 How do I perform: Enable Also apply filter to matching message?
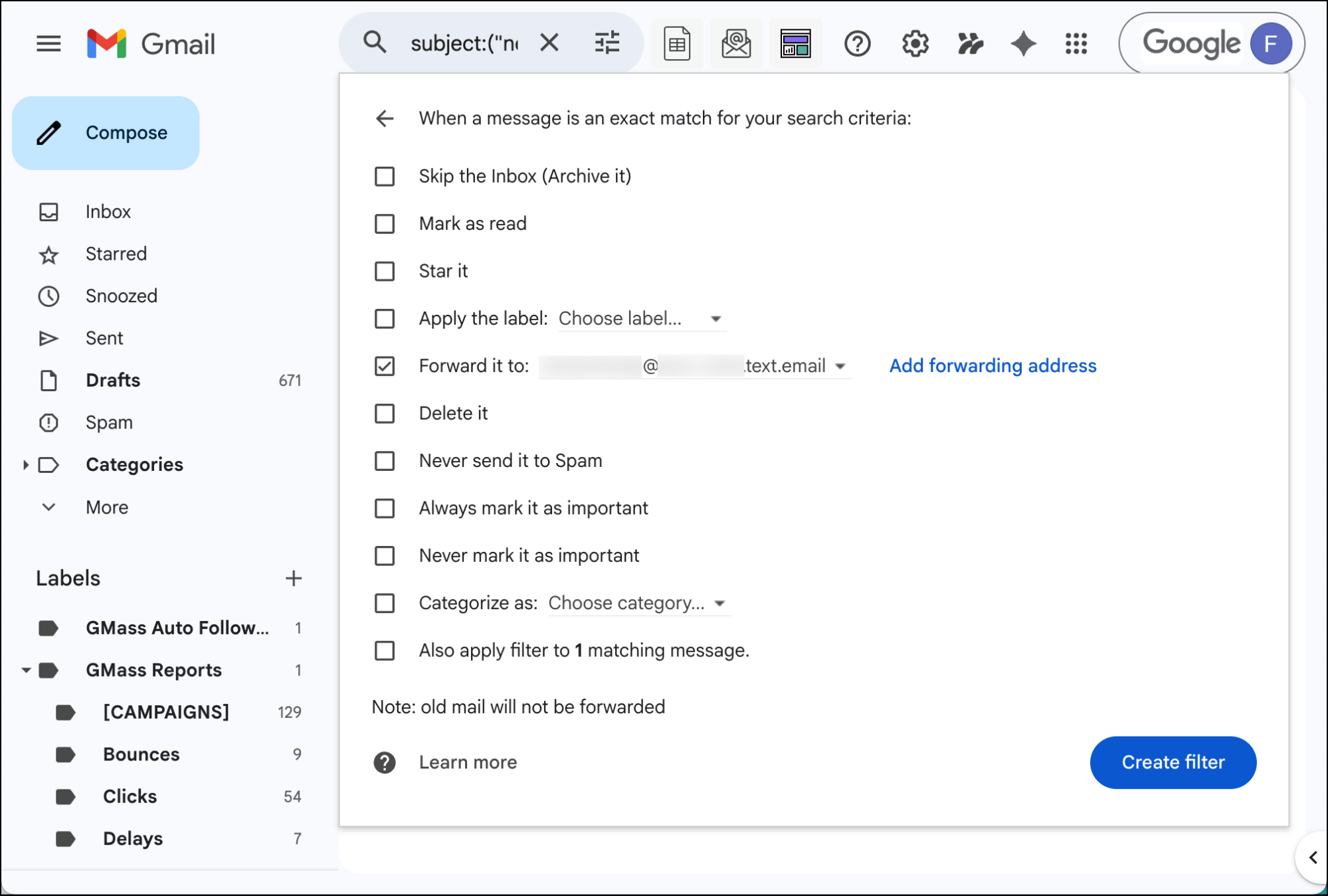(385, 650)
